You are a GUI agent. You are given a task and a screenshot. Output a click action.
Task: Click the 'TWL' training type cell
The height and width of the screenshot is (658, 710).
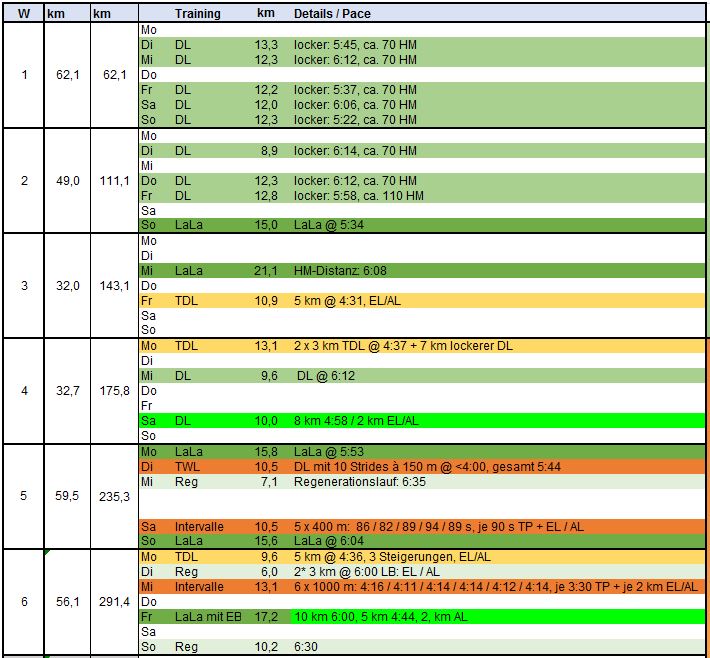(187, 466)
